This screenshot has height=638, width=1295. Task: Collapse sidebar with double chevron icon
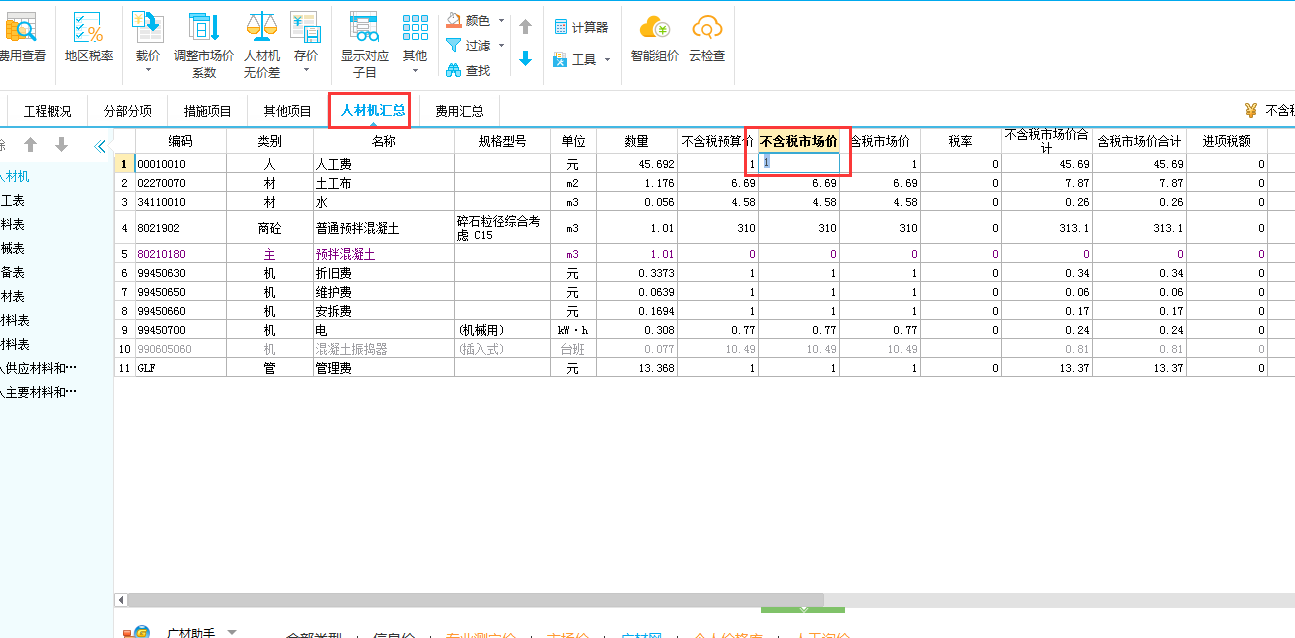[99, 146]
